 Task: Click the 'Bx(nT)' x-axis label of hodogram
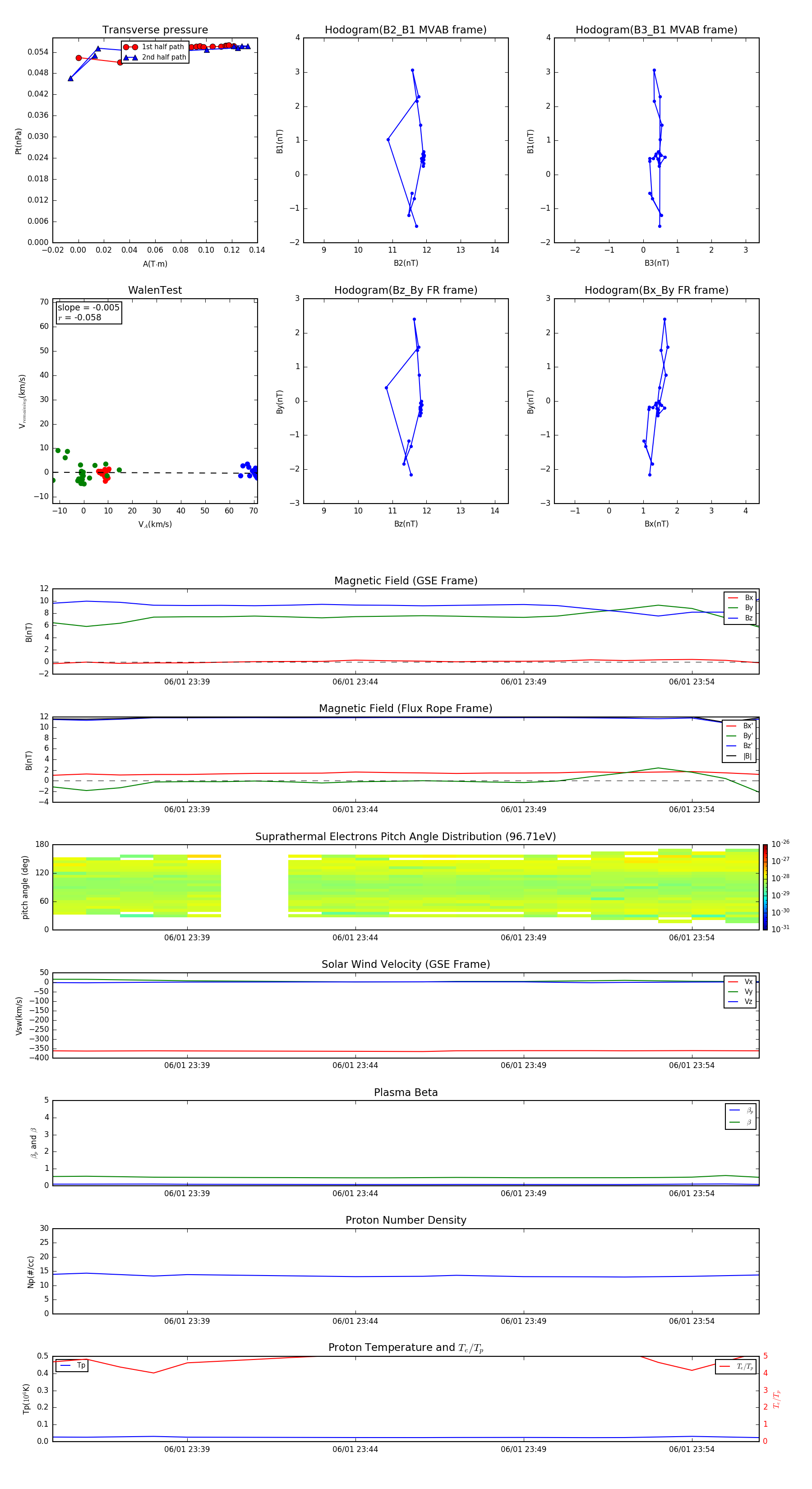coord(656,524)
